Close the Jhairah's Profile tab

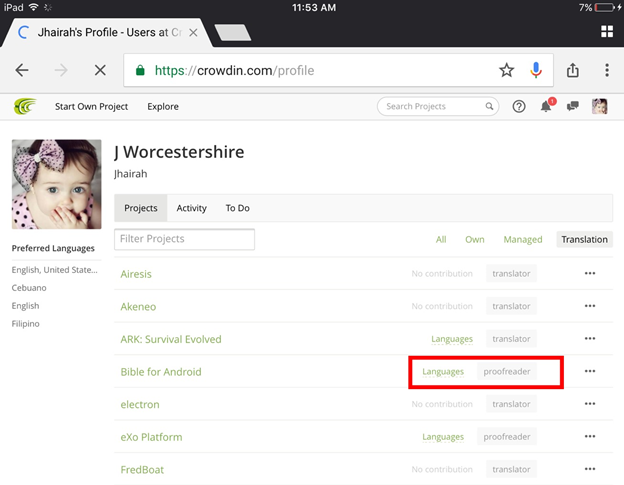pyautogui.click(x=193, y=33)
